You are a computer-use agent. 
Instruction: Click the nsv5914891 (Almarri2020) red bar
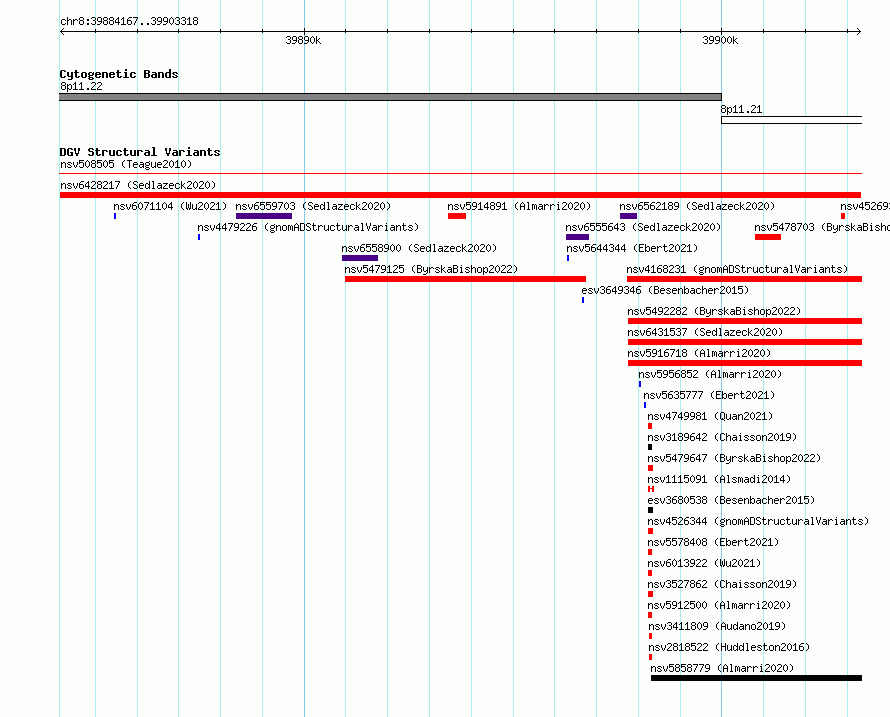[457, 216]
